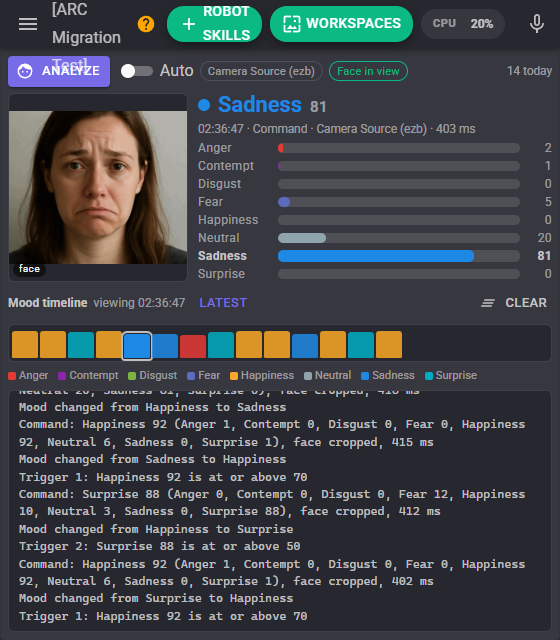Select the third teal Surprise timeline square
The image size is (560, 640).
(x=361, y=345)
